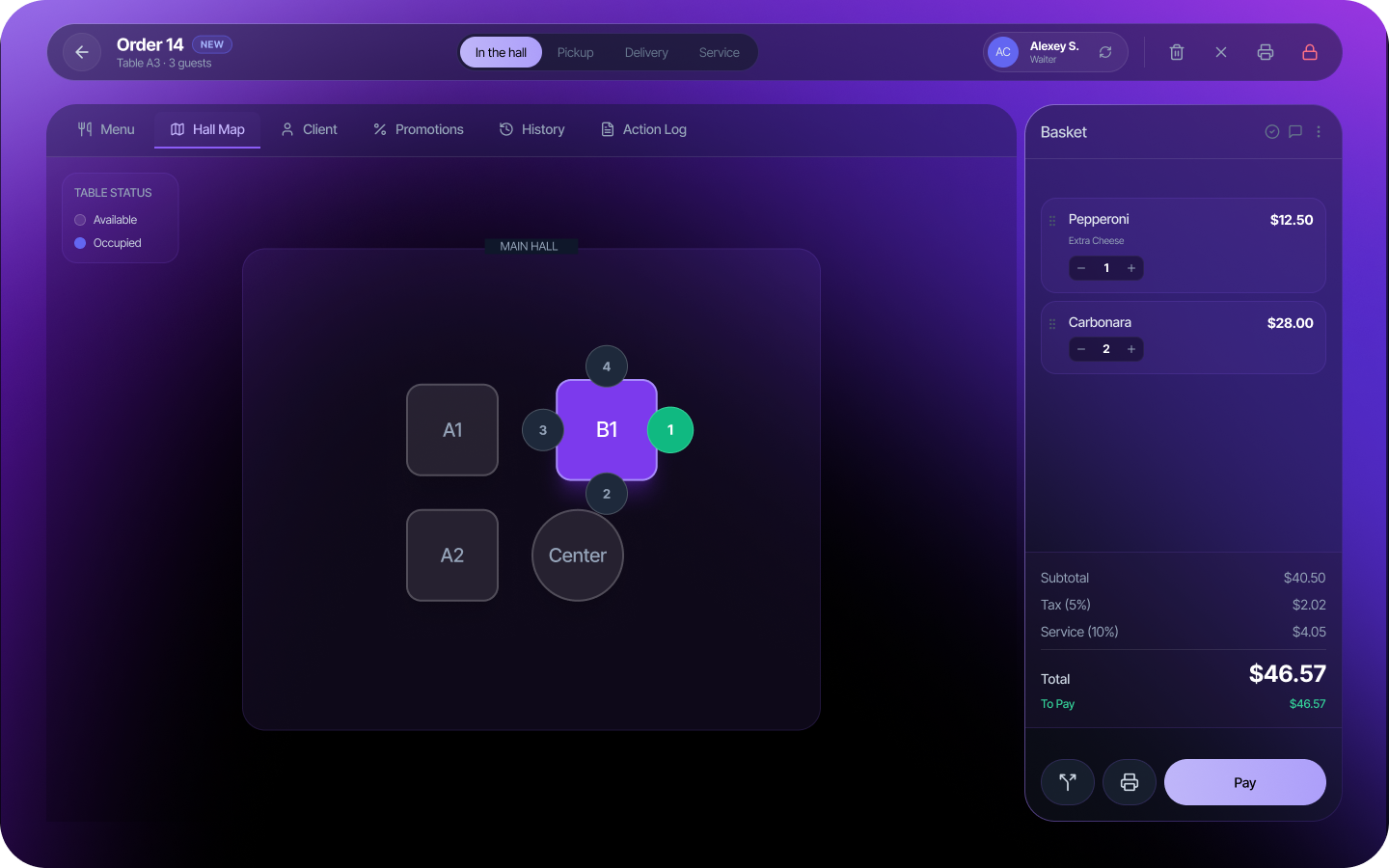Open the Client tab
Screen dimensions: 1389x868
309,129
